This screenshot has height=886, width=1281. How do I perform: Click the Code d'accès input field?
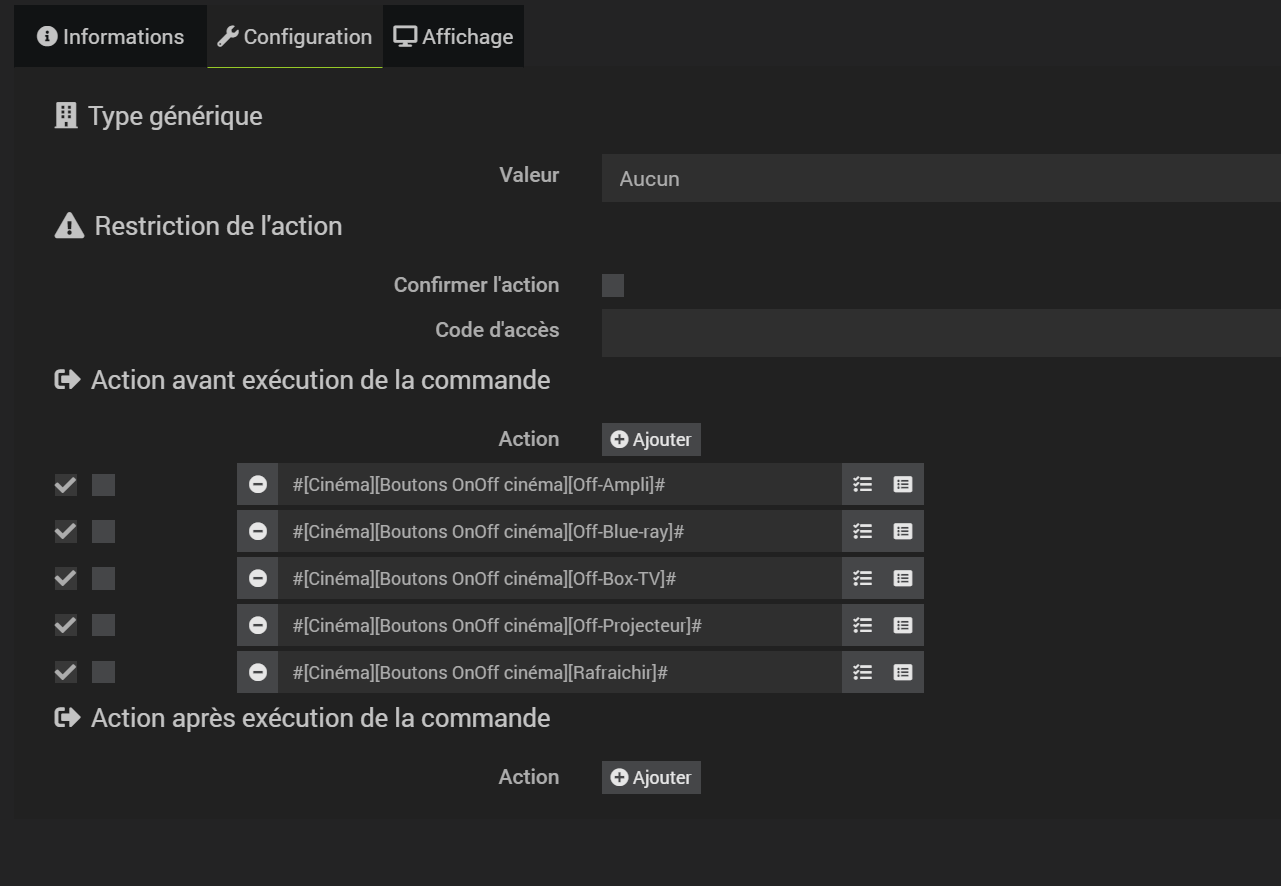800,331
